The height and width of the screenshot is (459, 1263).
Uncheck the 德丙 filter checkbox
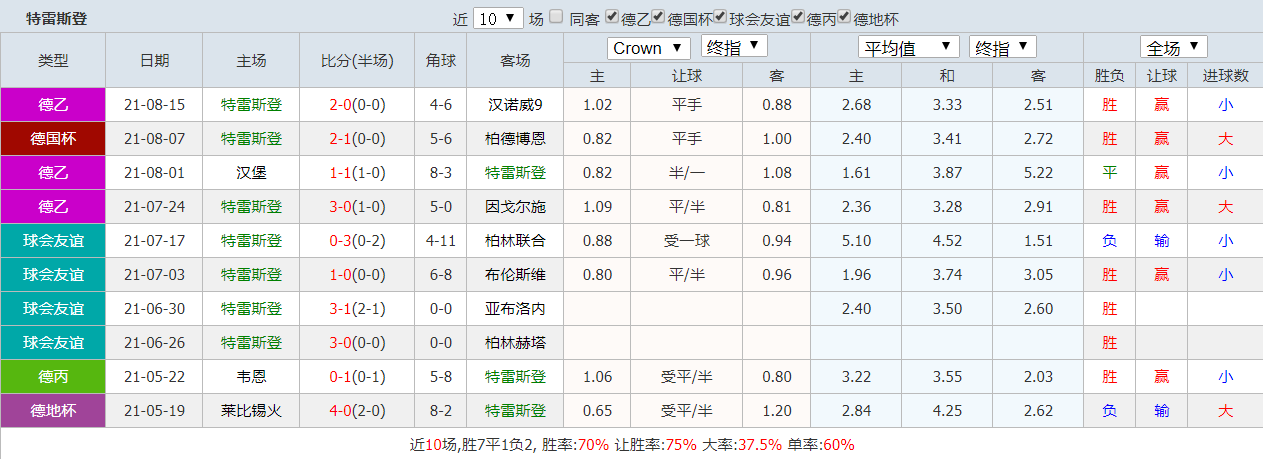798,17
